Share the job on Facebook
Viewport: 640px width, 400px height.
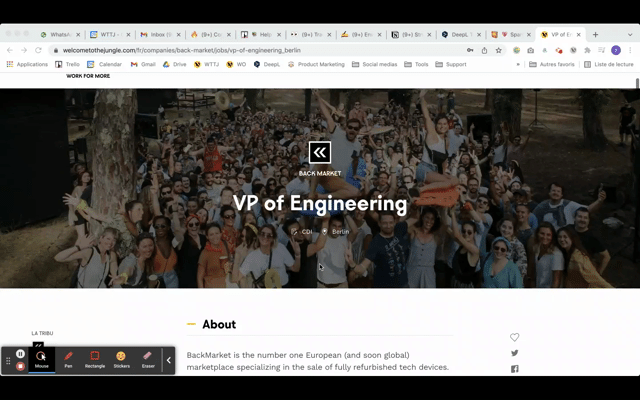click(515, 369)
